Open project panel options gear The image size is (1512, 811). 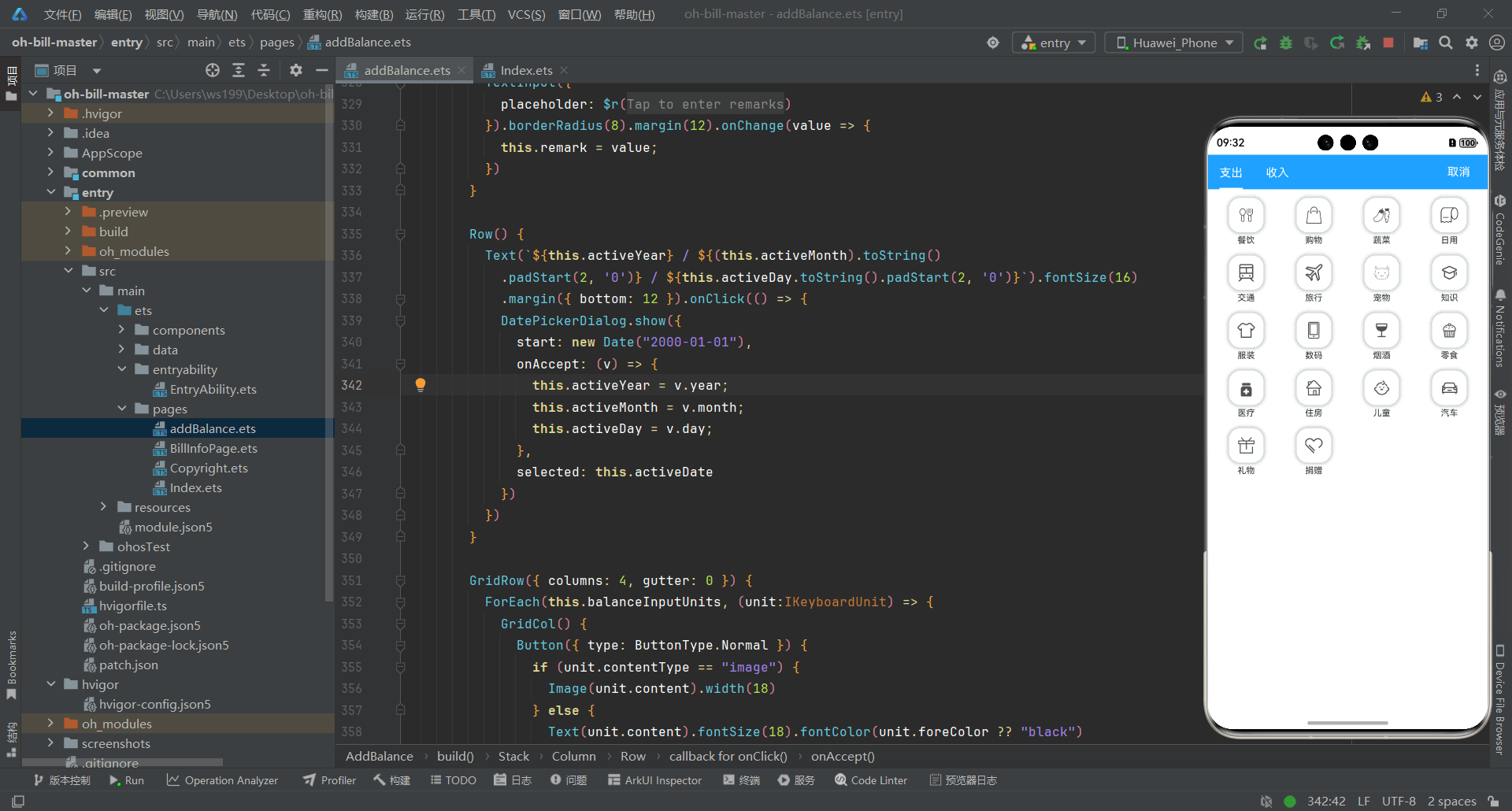[x=296, y=70]
